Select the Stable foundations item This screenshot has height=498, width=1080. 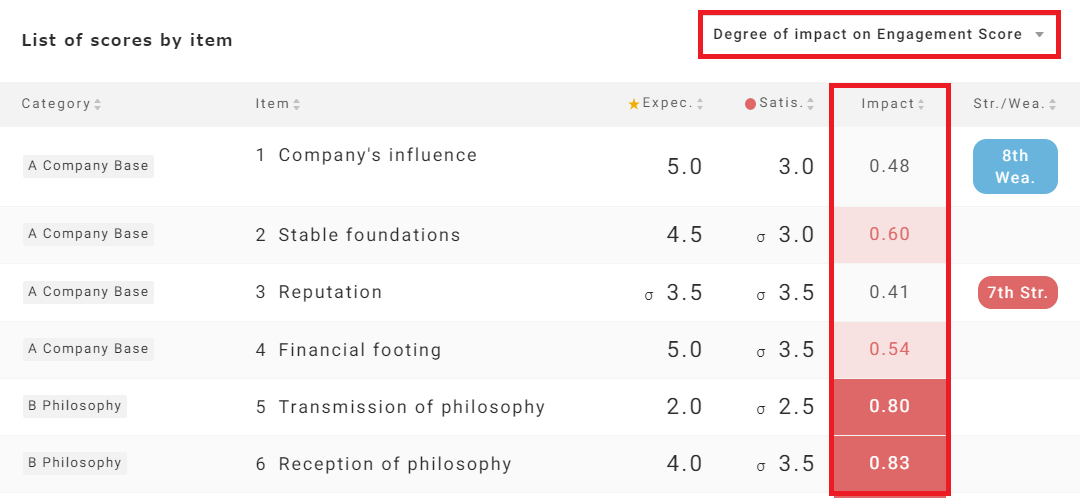(369, 235)
